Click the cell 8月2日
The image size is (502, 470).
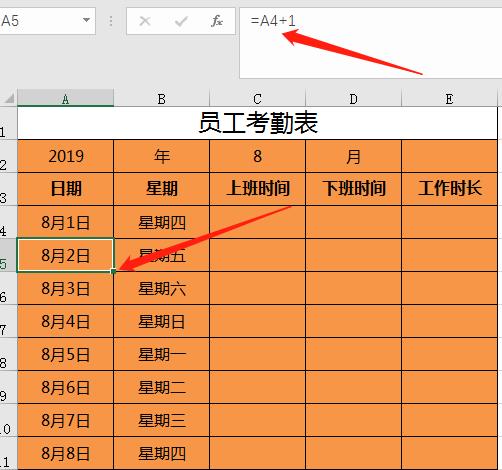(66, 255)
